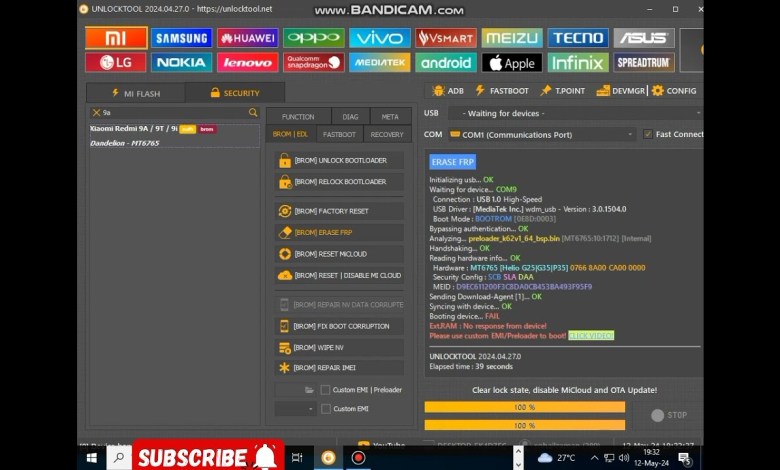780x470 pixels.
Task: Click [BROM] RELOCK BOOTLOADER button
Action: click(x=339, y=182)
